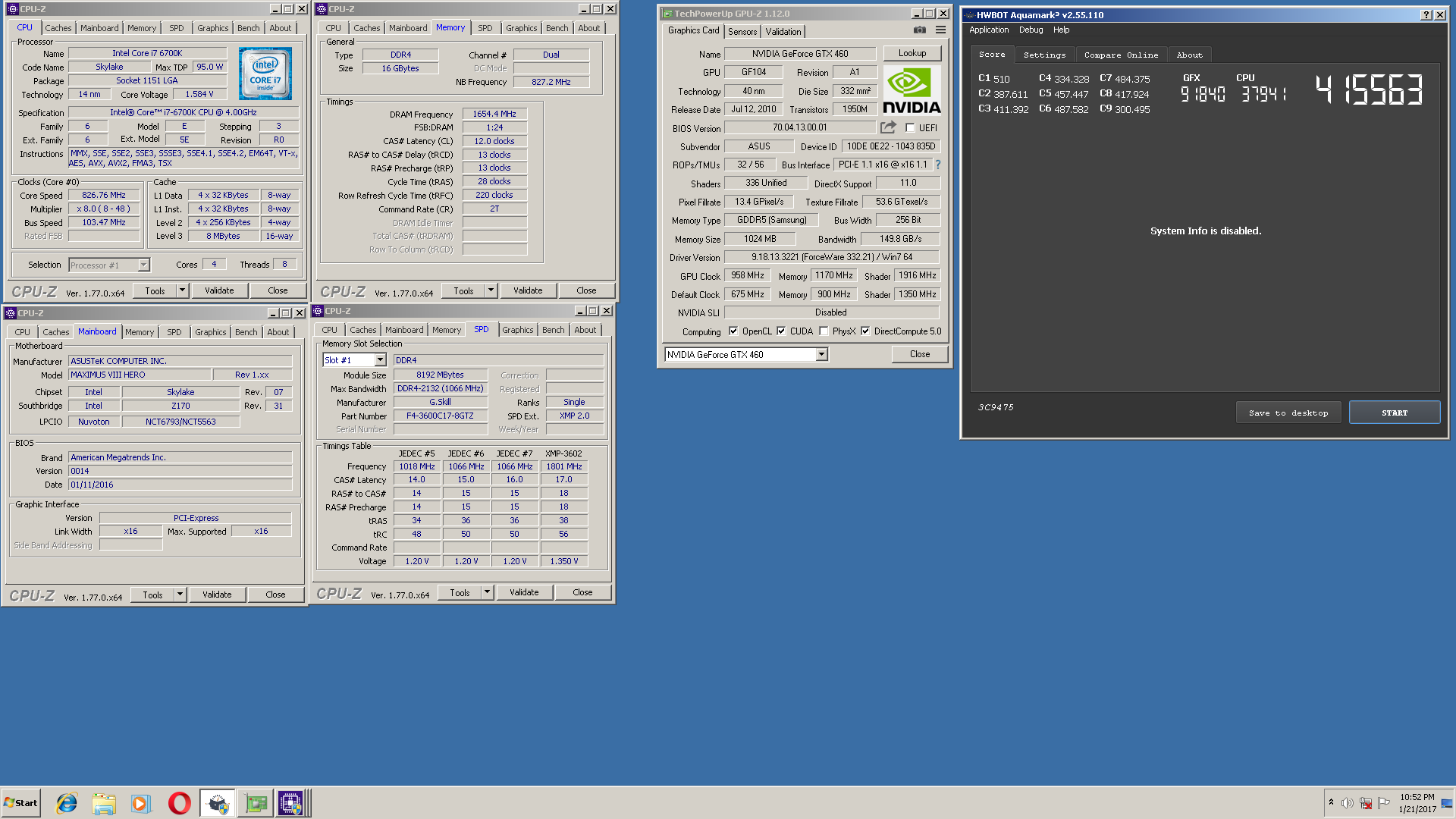Open the Settings tab in Aquamark

[1044, 55]
